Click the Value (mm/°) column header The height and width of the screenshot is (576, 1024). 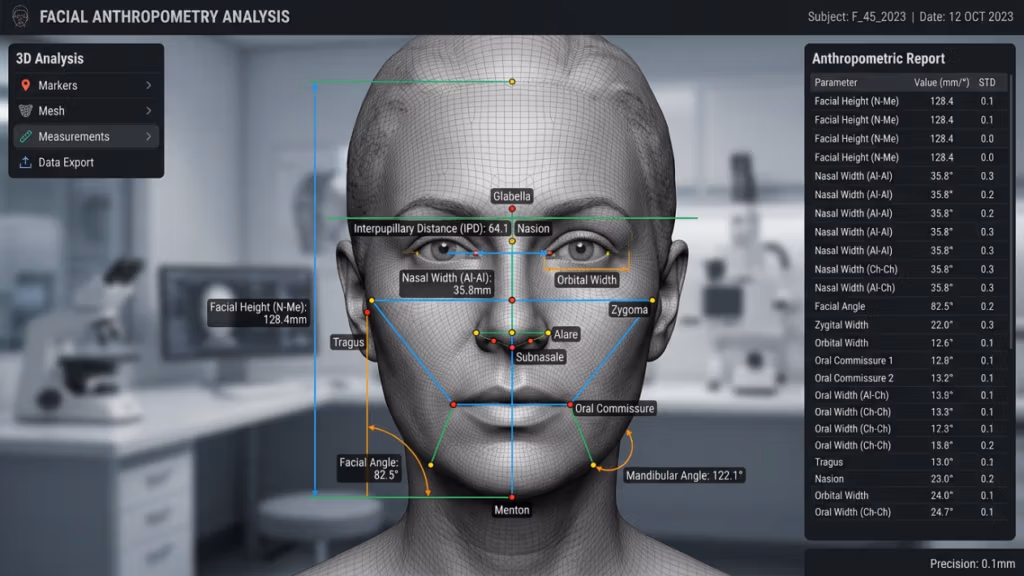[941, 82]
